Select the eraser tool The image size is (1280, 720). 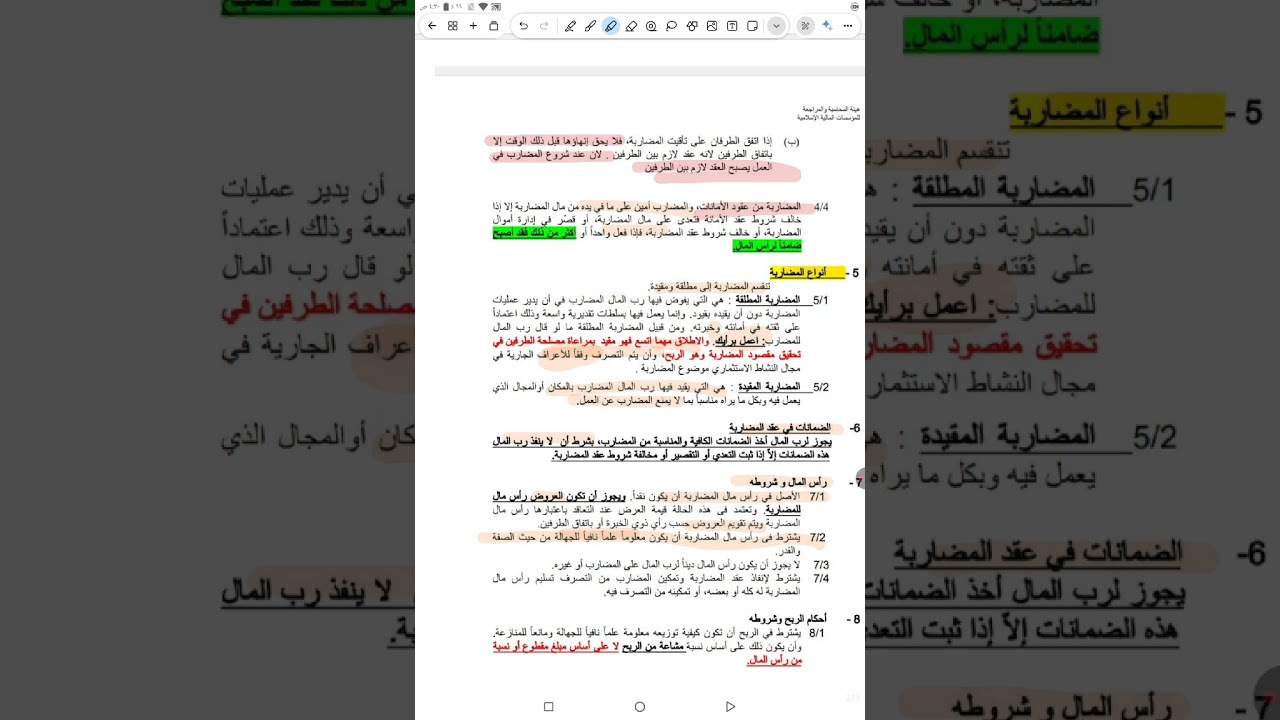(631, 26)
